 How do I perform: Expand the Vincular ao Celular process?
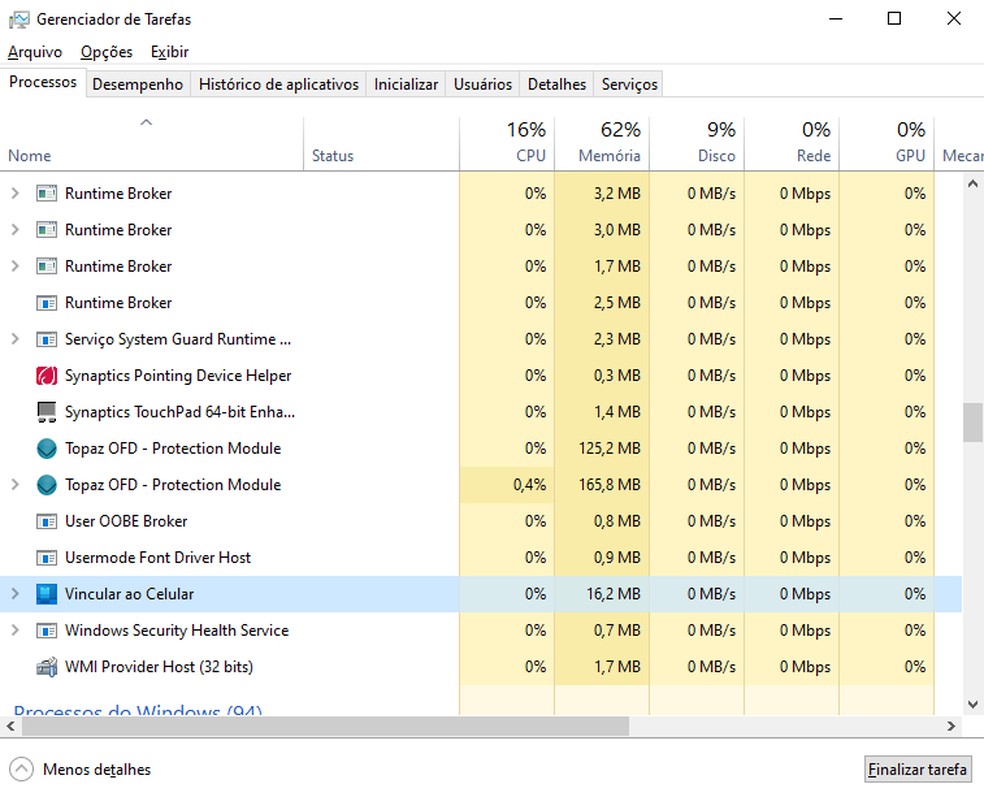click(x=14, y=594)
